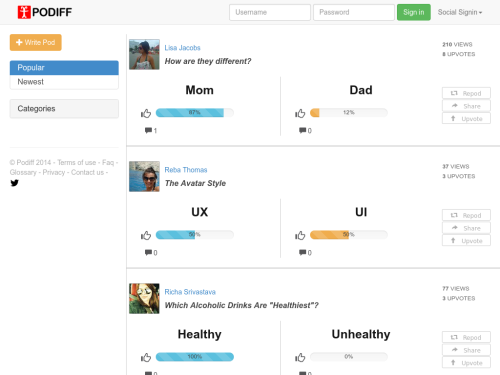Open the Social Signin dropdown
This screenshot has width=500, height=375.
point(460,12)
